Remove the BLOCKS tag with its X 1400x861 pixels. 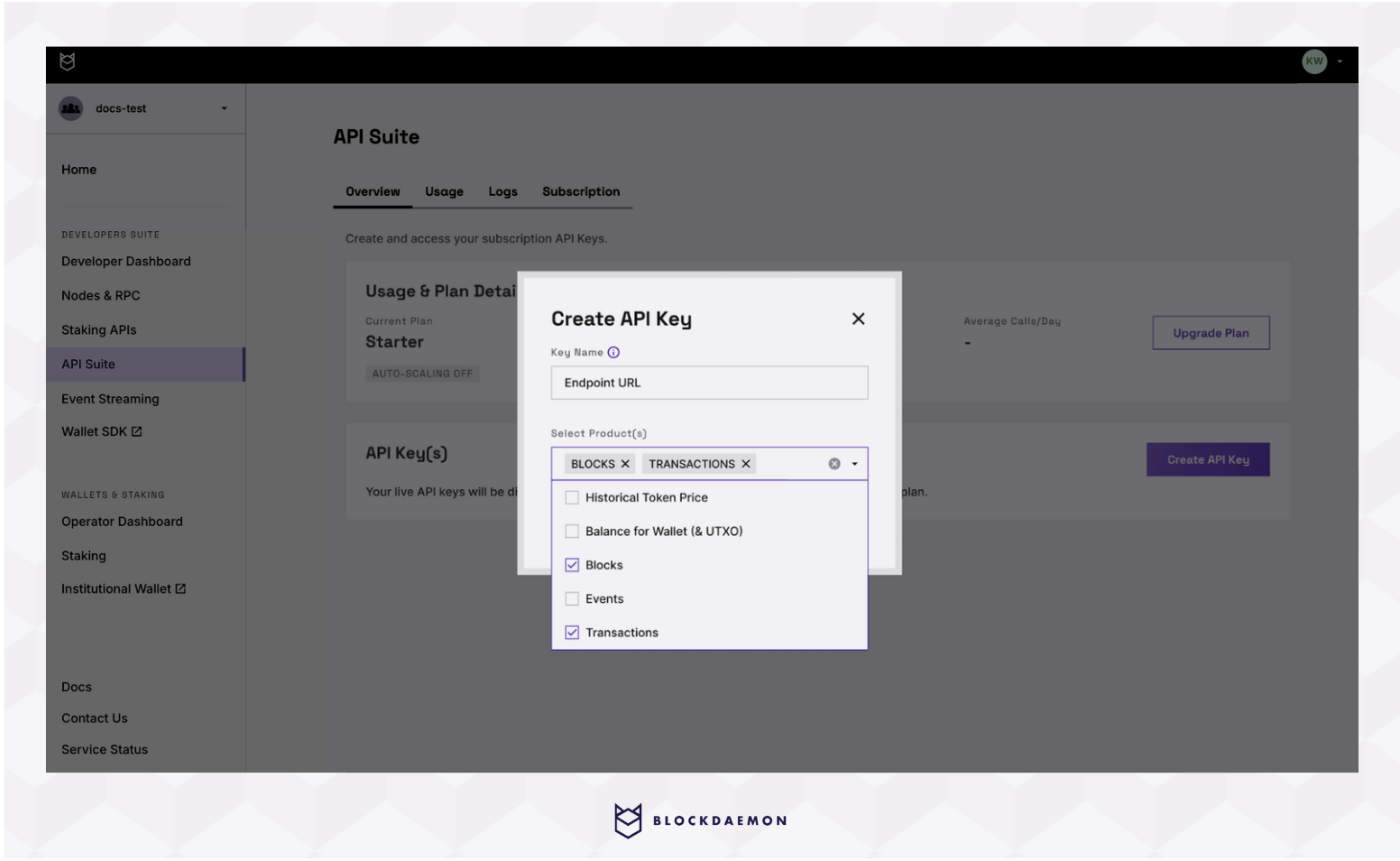click(625, 464)
